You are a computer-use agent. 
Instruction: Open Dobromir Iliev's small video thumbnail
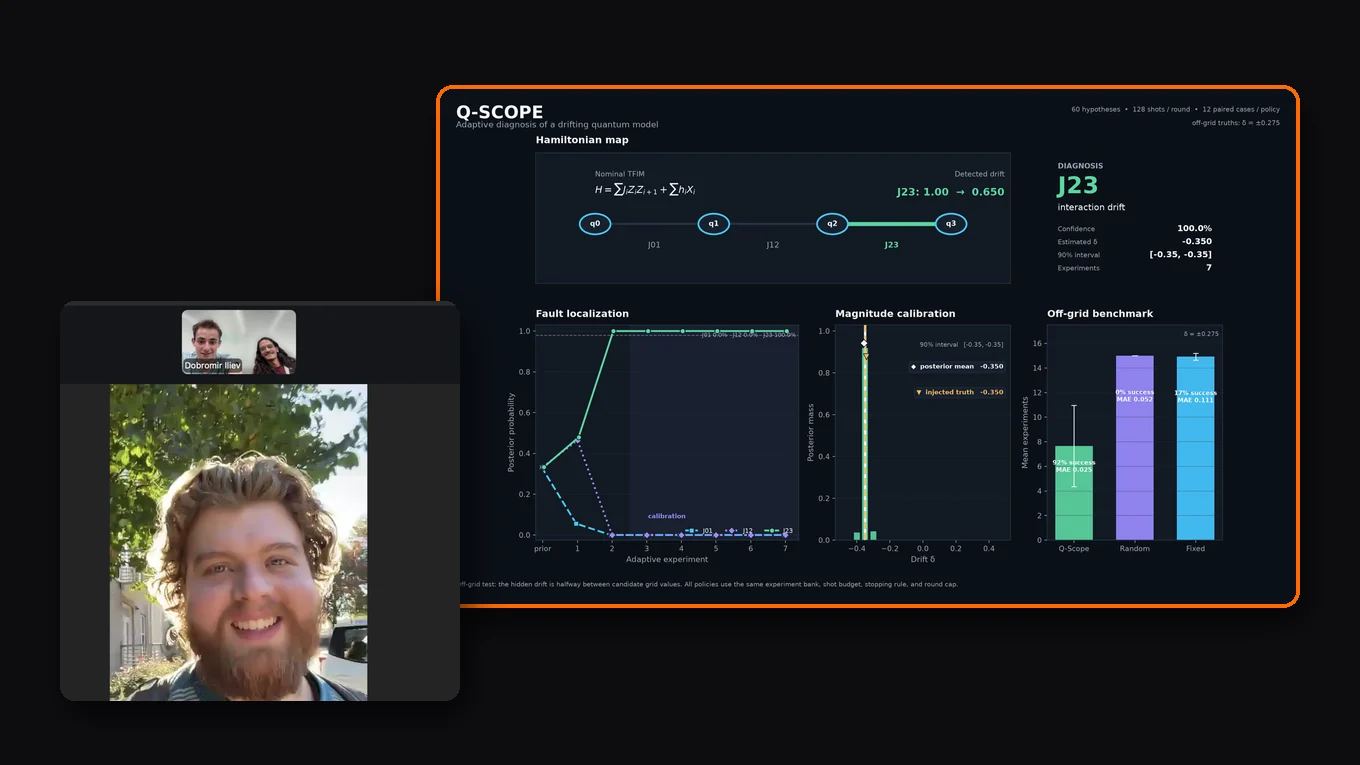(239, 342)
